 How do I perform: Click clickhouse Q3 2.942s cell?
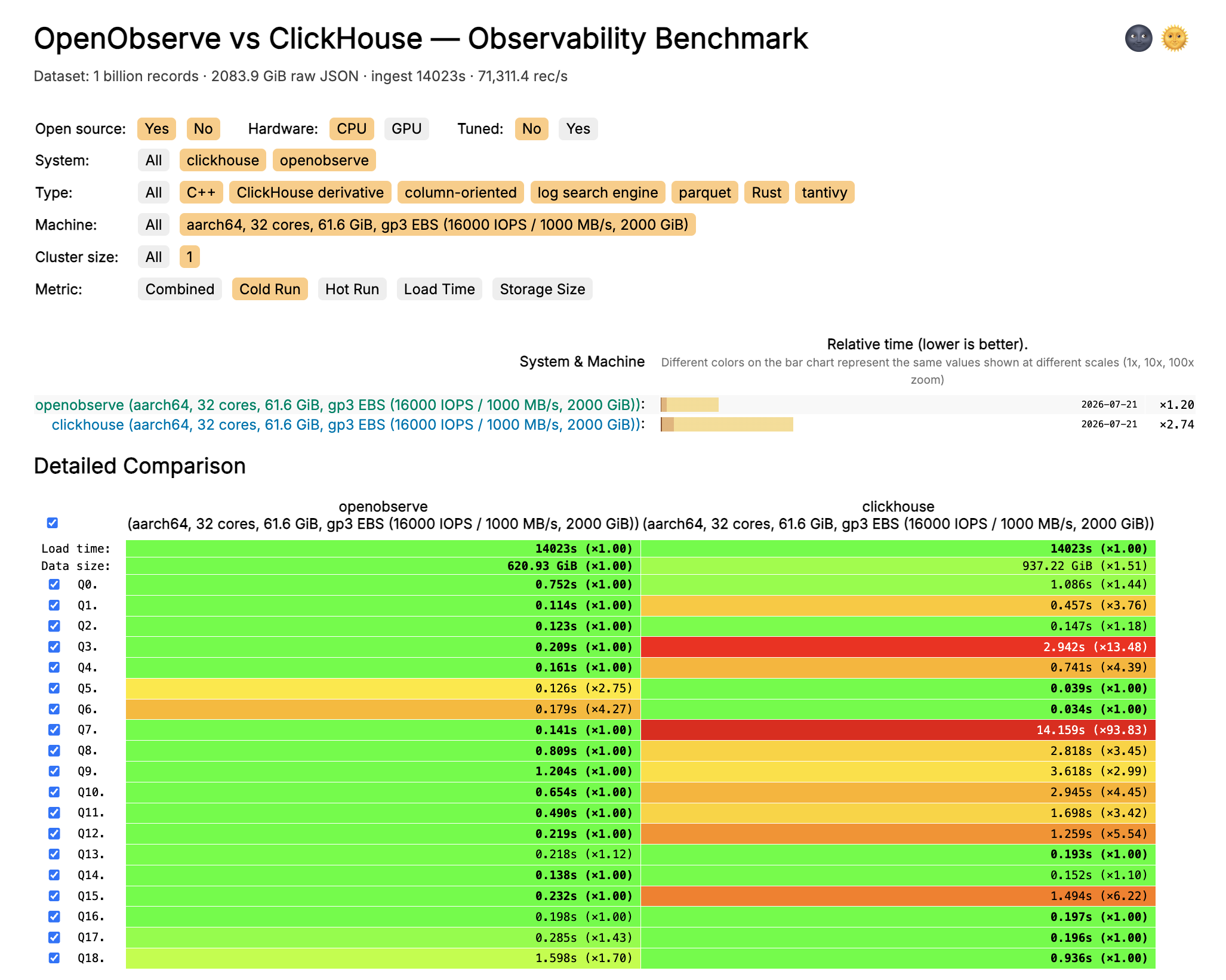click(898, 647)
